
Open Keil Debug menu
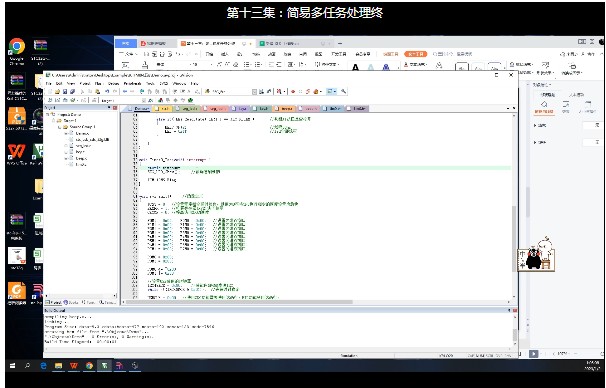coord(113,83)
